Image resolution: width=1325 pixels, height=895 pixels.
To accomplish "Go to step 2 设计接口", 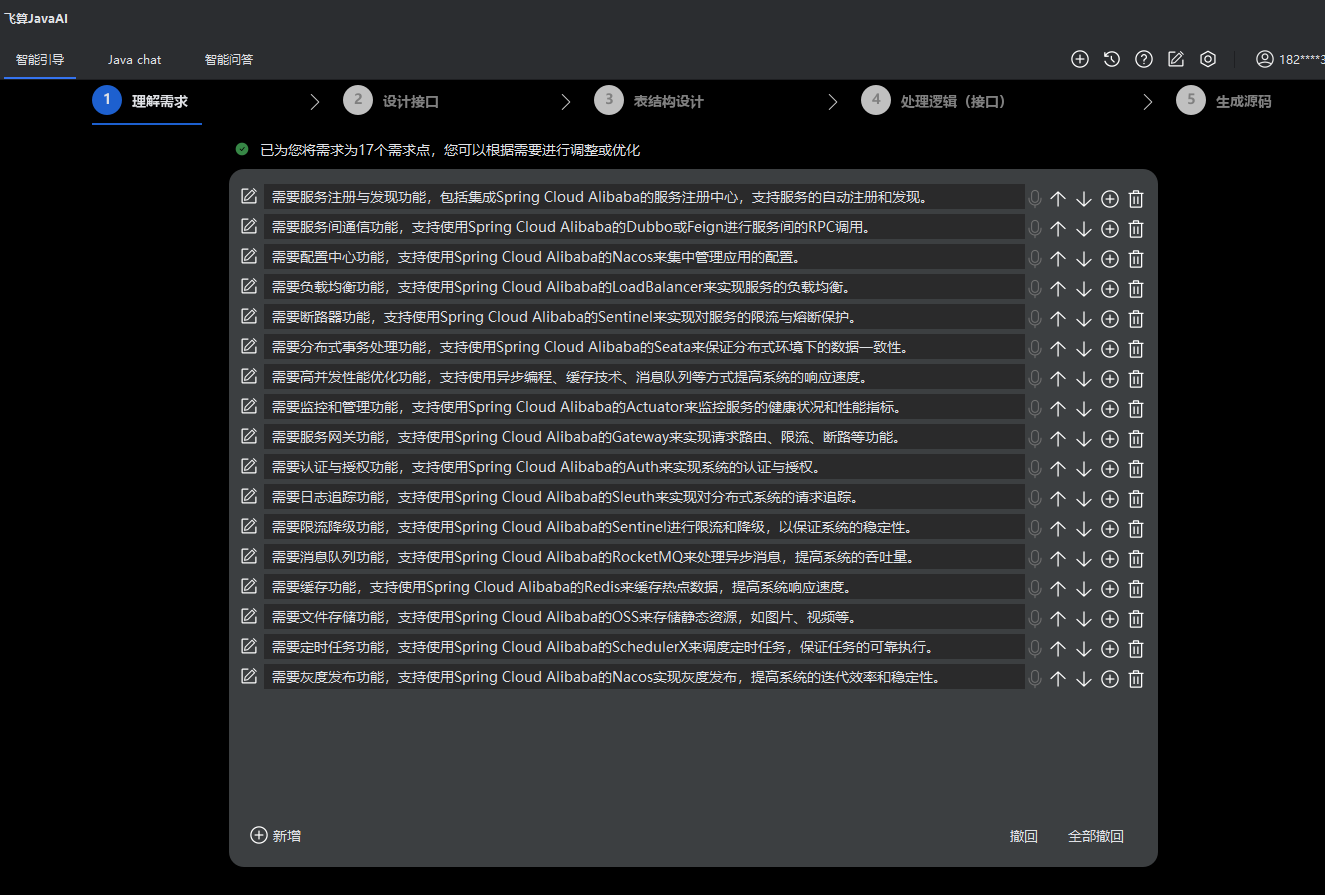I will pyautogui.click(x=391, y=101).
